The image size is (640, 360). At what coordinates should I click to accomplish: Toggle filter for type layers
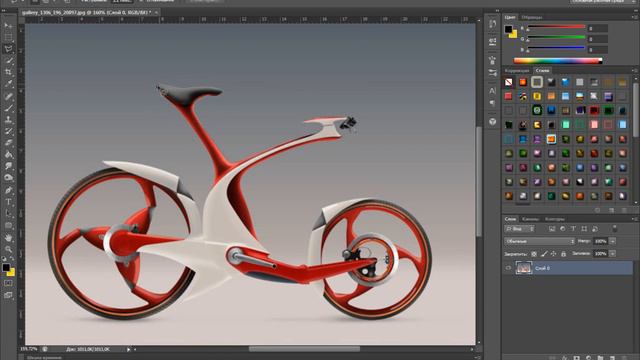[x=573, y=229]
